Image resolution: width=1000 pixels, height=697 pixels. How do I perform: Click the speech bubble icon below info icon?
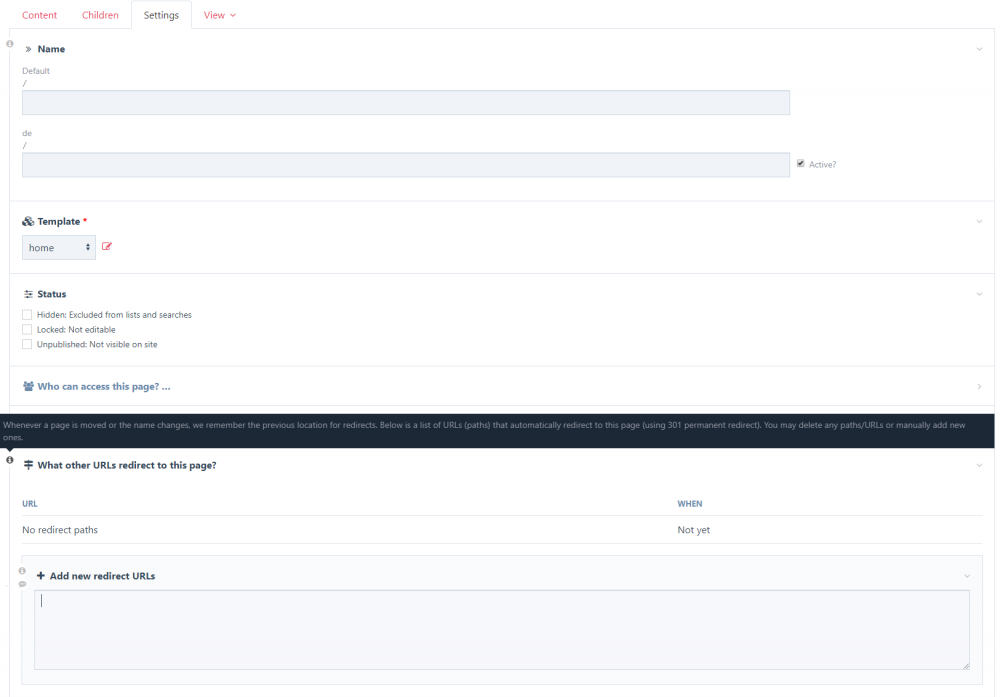pos(21,584)
